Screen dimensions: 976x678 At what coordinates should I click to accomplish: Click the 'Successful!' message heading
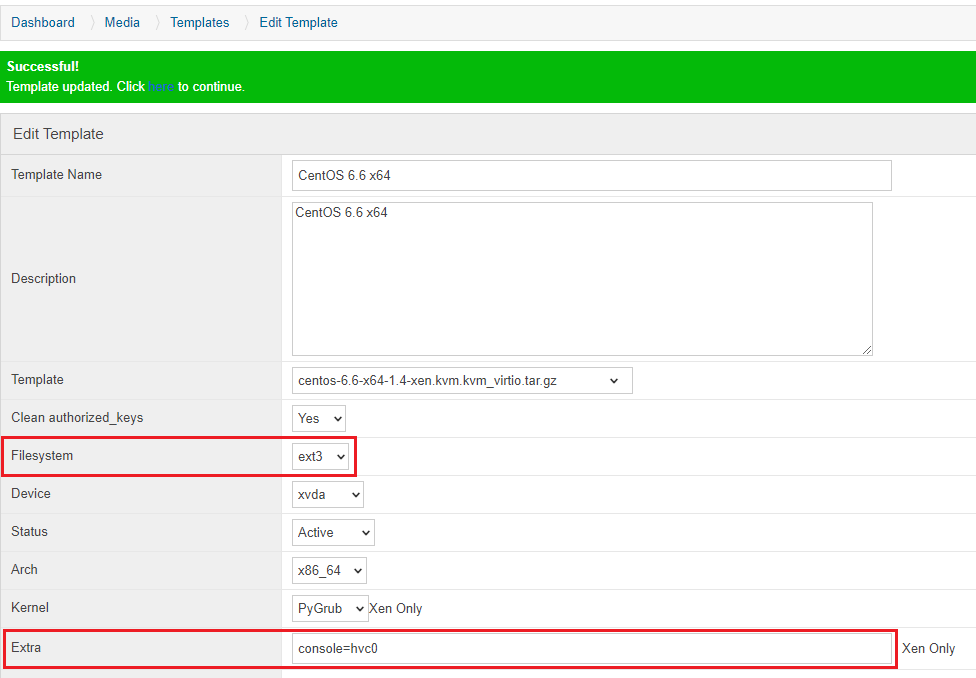[x=43, y=66]
